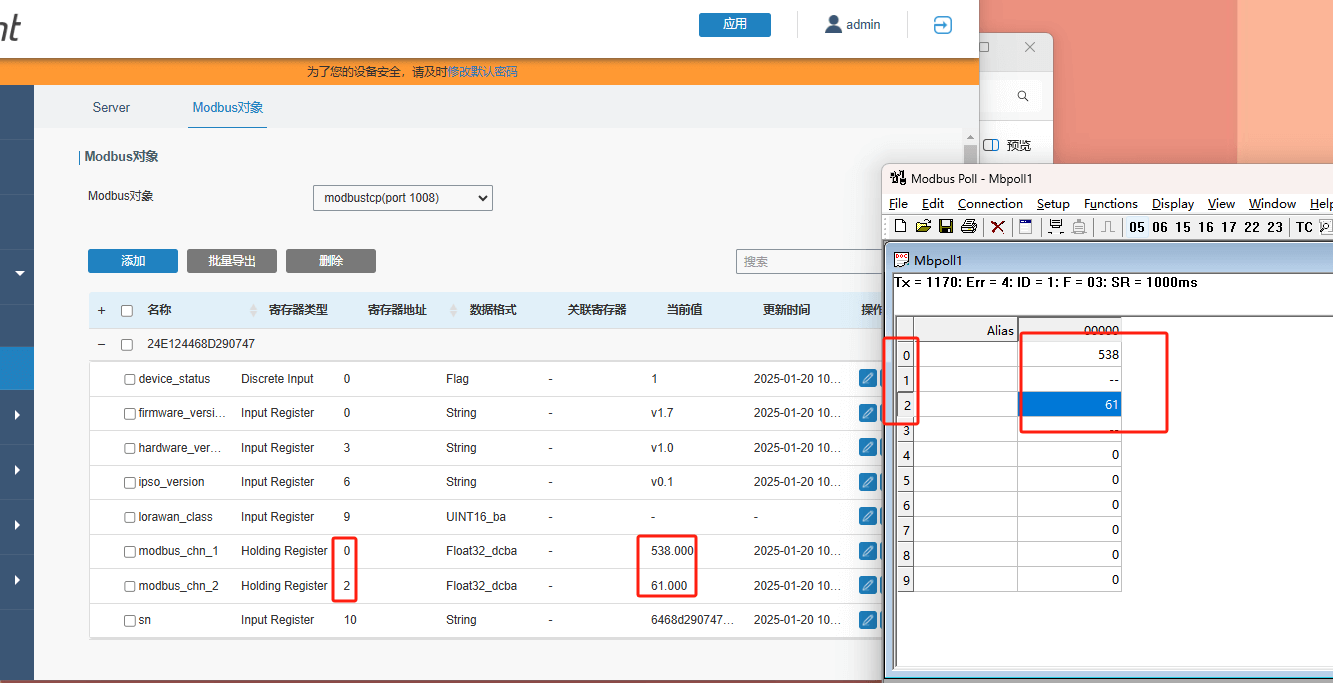Screen dimensions: 1333x683
Task: Click the blue 添加 button
Action: (133, 261)
